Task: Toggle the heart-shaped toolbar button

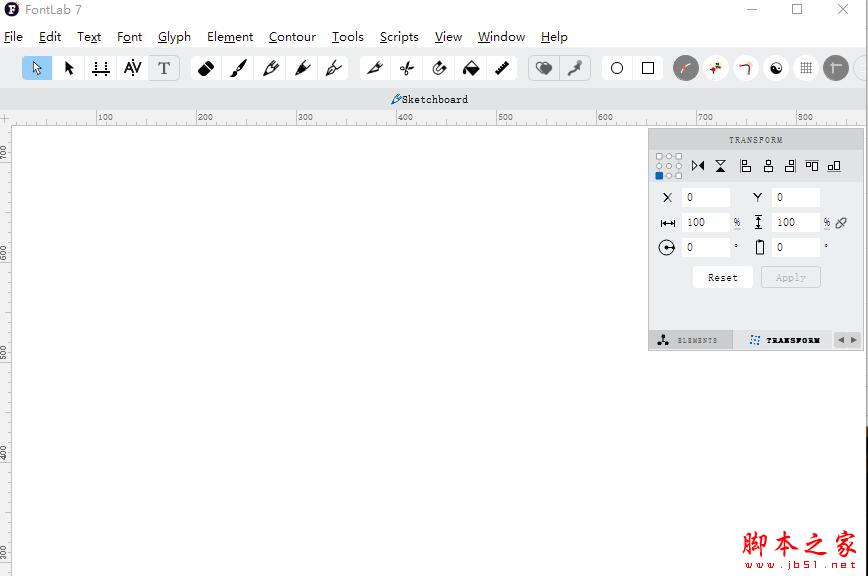Action: pos(544,68)
